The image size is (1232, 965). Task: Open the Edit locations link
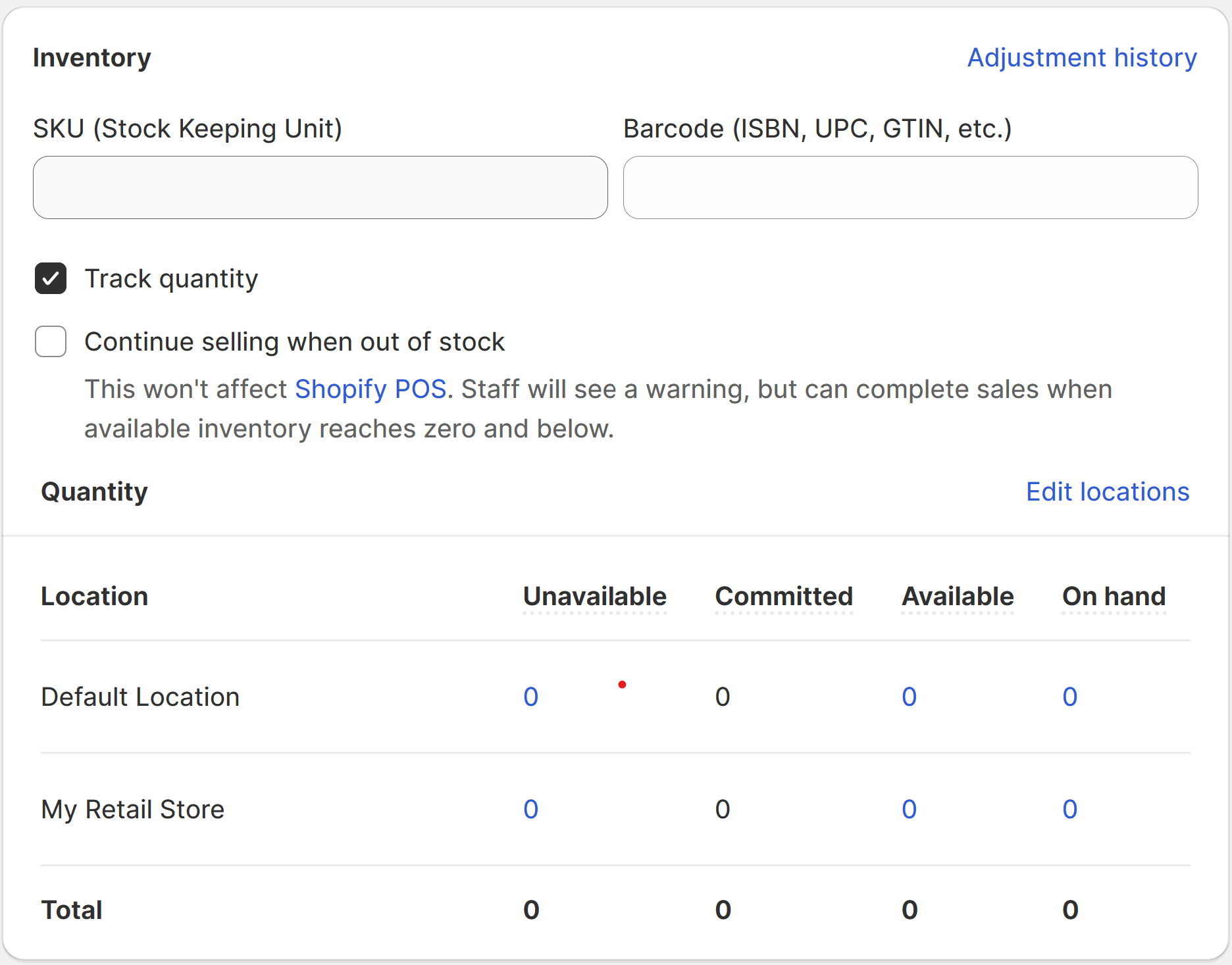pos(1108,492)
